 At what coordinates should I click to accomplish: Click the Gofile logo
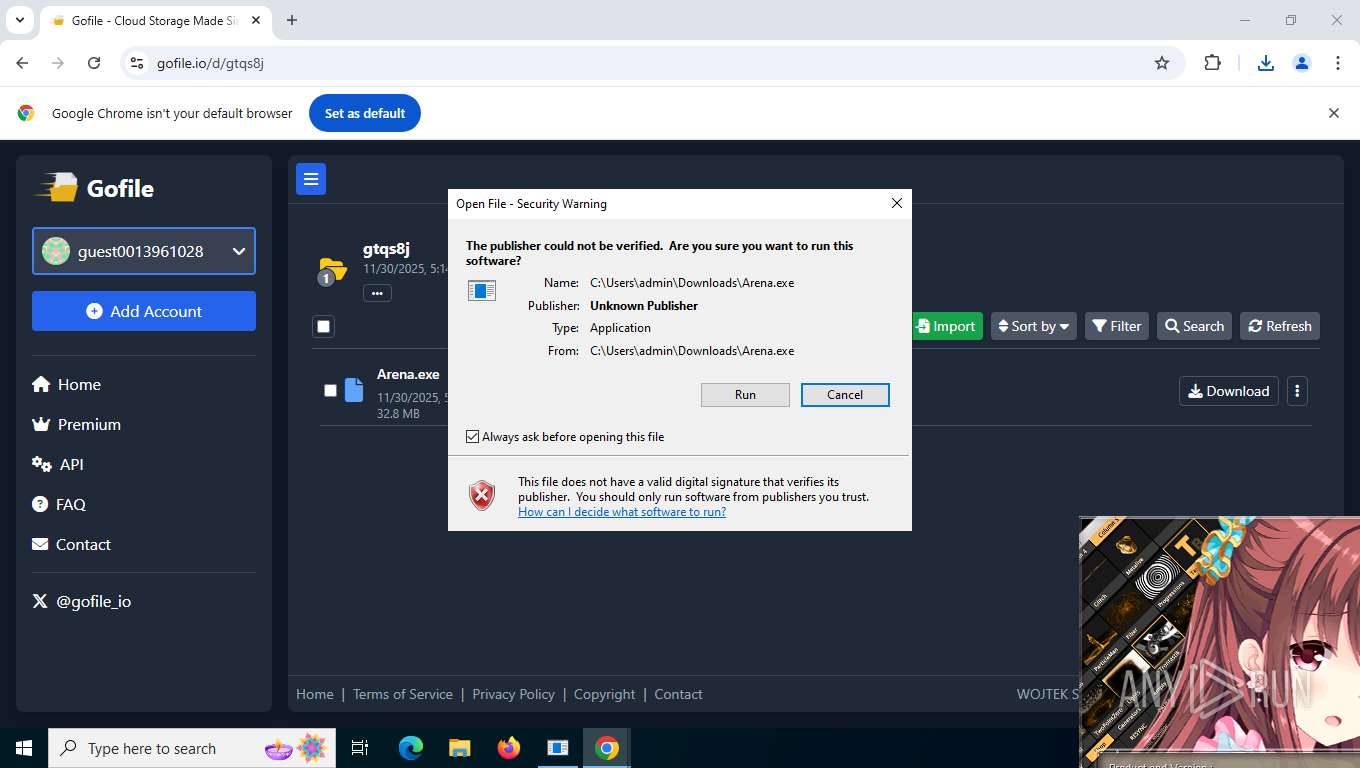tap(96, 188)
